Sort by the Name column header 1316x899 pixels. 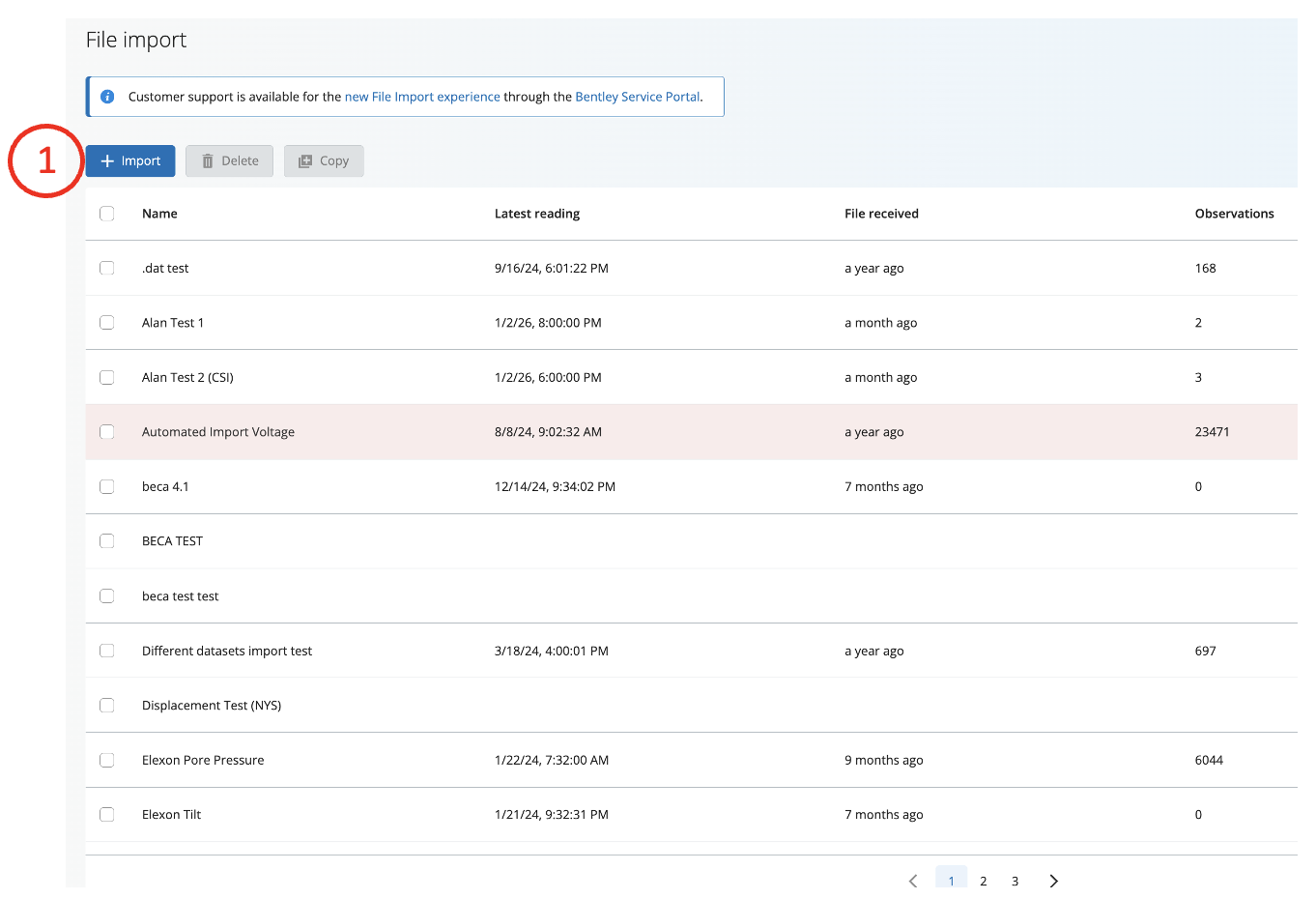click(159, 214)
